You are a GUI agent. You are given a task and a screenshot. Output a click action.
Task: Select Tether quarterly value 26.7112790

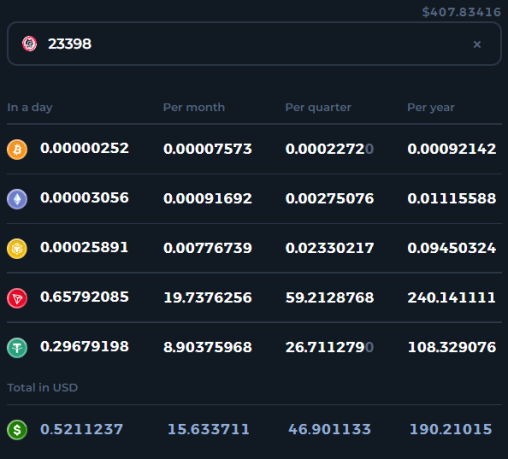click(x=329, y=347)
